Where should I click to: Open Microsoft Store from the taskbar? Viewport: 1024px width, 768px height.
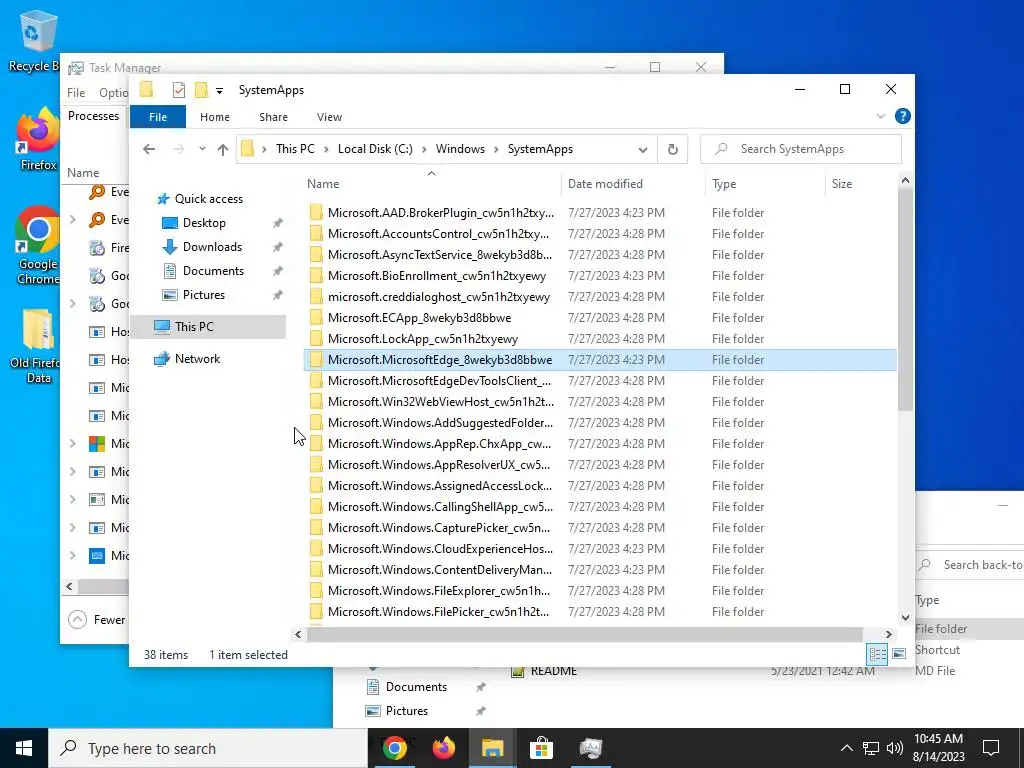click(541, 748)
